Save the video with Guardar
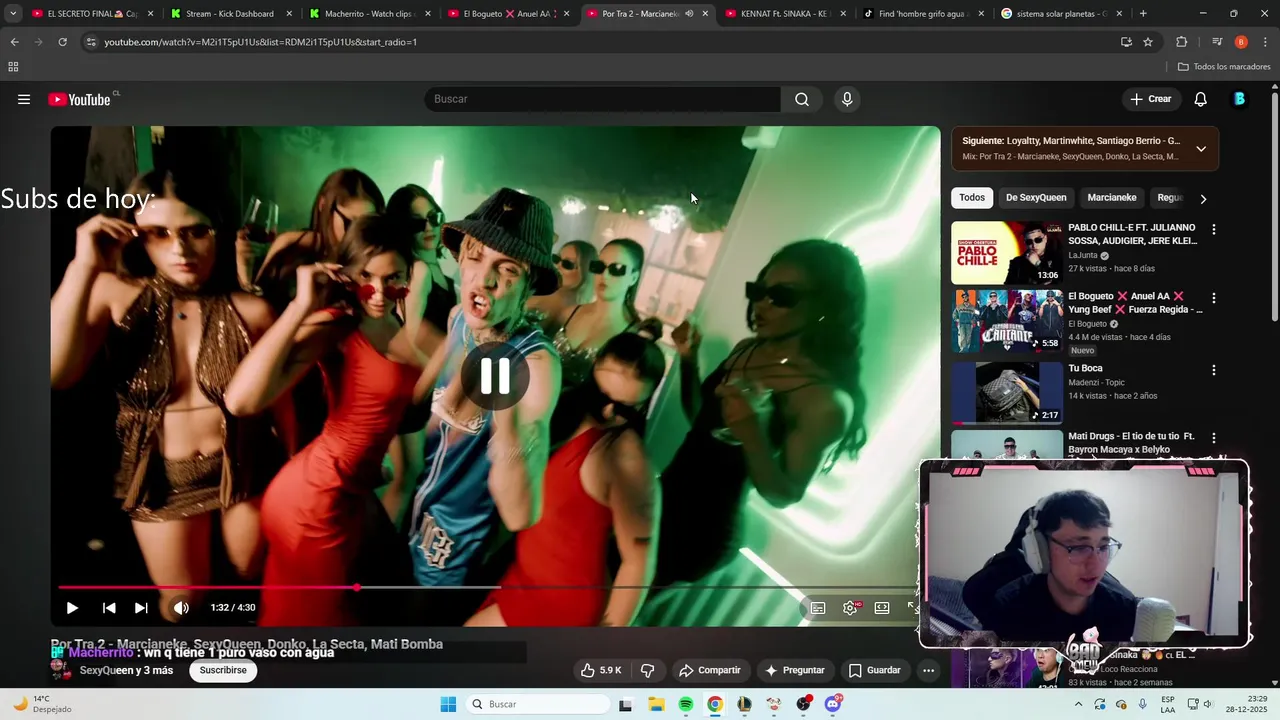Viewport: 1280px width, 720px height. tap(874, 670)
